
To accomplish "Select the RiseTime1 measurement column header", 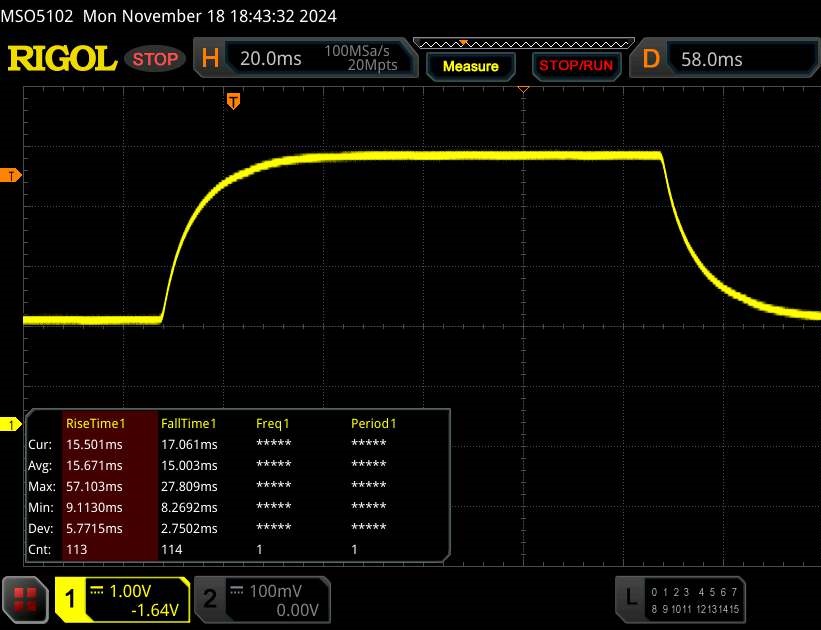I will coord(95,423).
